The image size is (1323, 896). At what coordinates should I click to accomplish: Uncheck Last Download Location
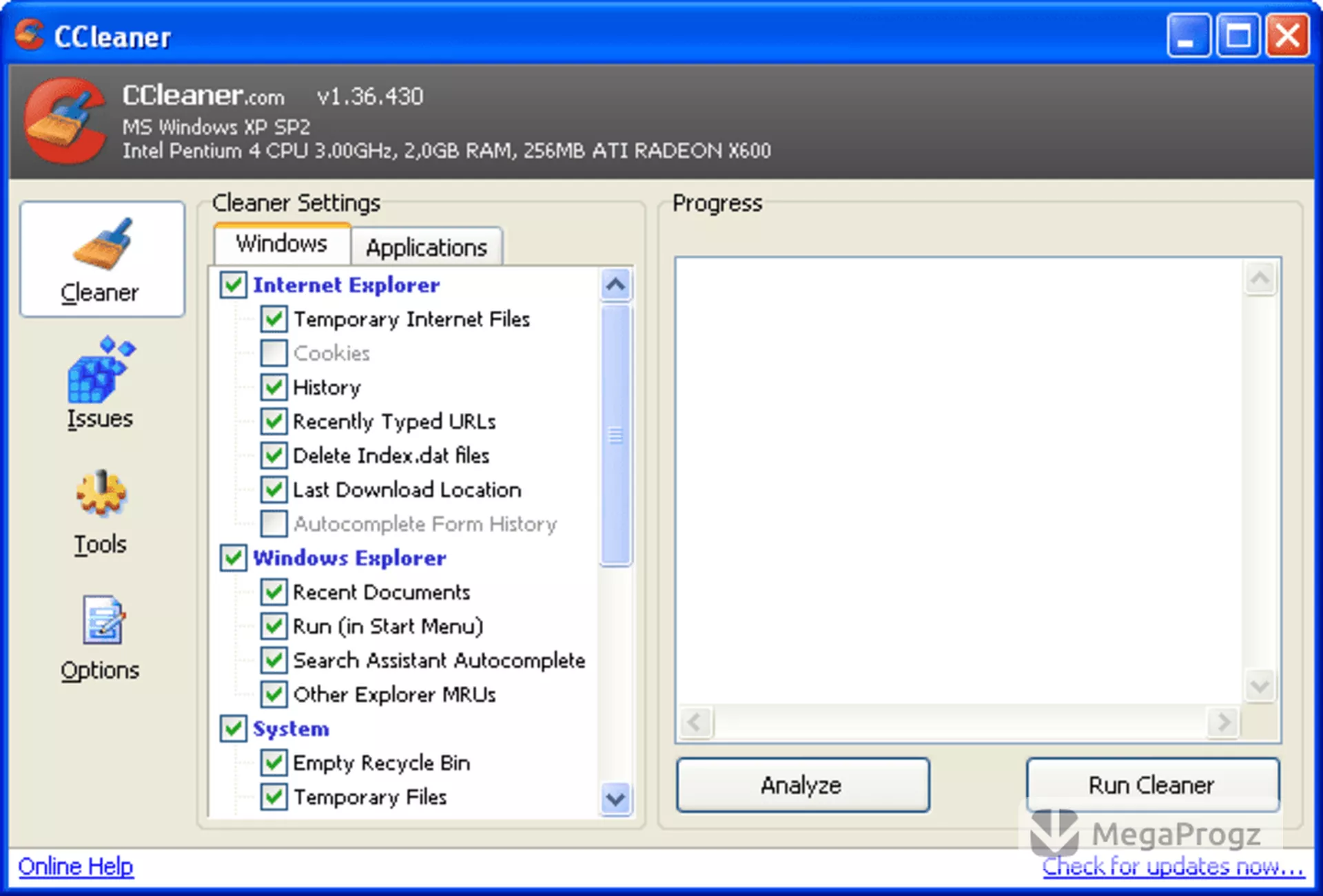274,490
